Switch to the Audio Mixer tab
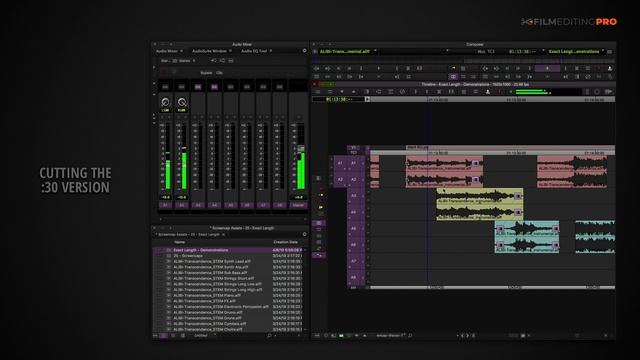The image size is (640, 360). (x=167, y=51)
